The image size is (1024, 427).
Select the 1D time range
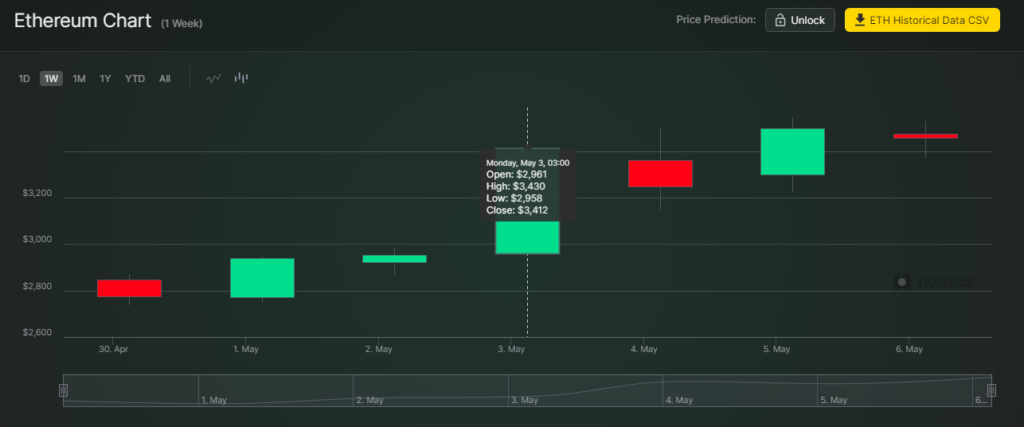click(24, 79)
